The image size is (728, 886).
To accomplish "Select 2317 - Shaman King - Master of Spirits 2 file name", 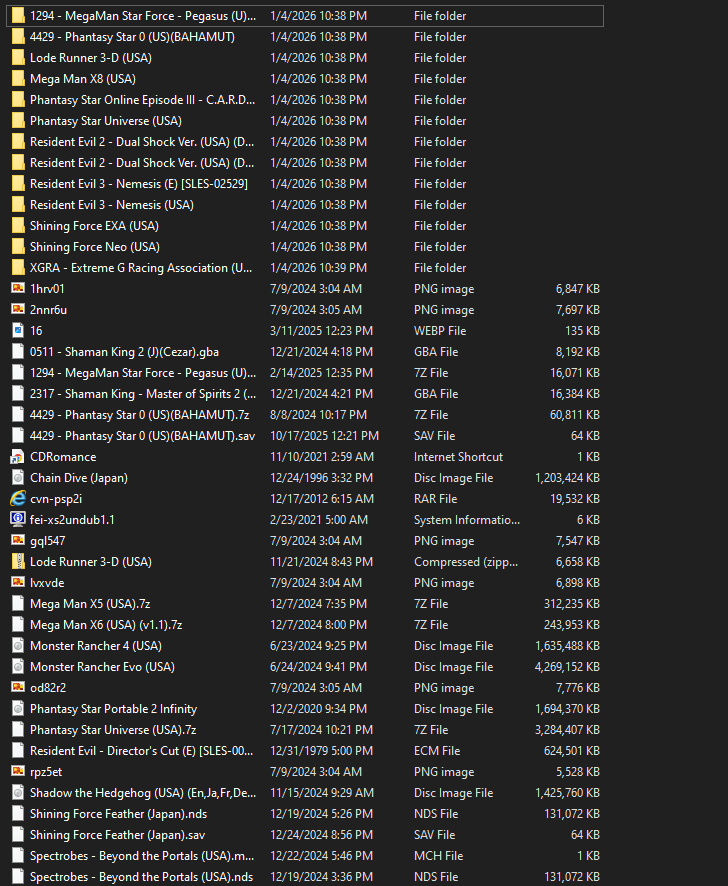I will coord(143,393).
